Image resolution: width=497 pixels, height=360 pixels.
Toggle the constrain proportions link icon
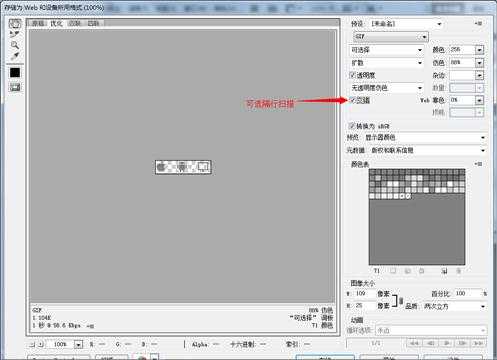[401, 301]
